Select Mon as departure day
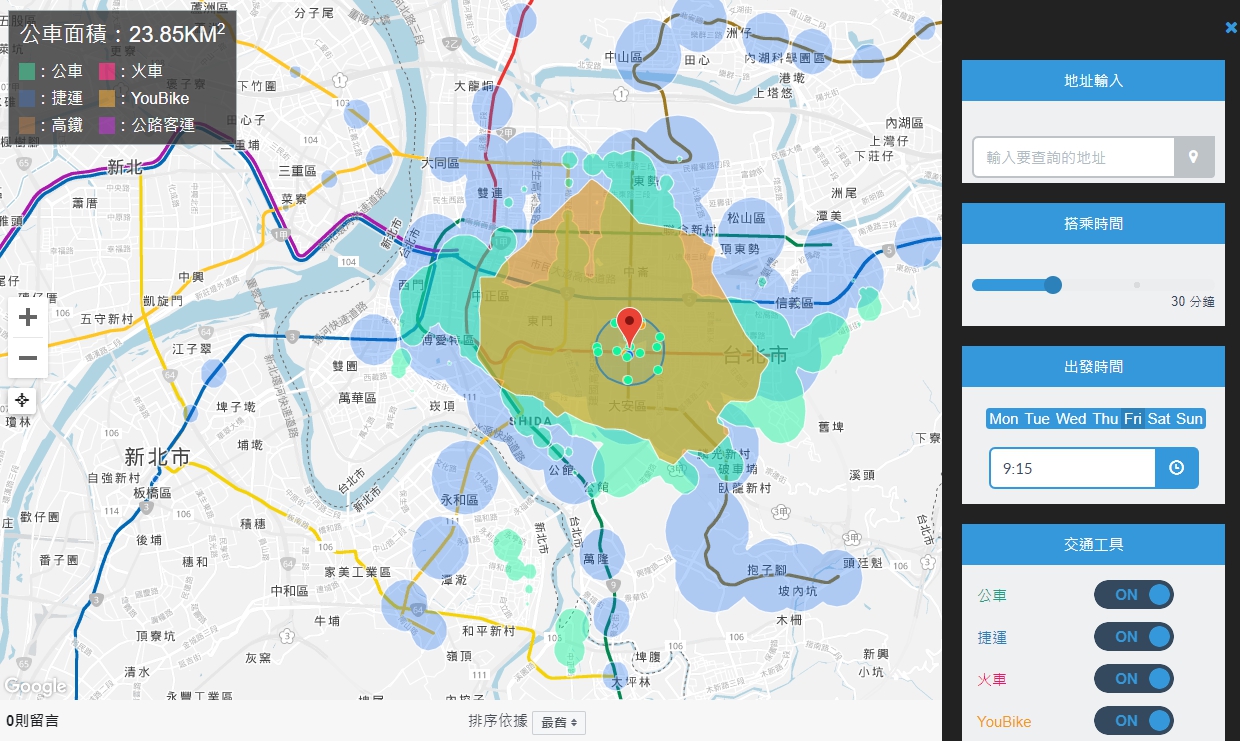The image size is (1240, 741). pyautogui.click(x=1003, y=419)
